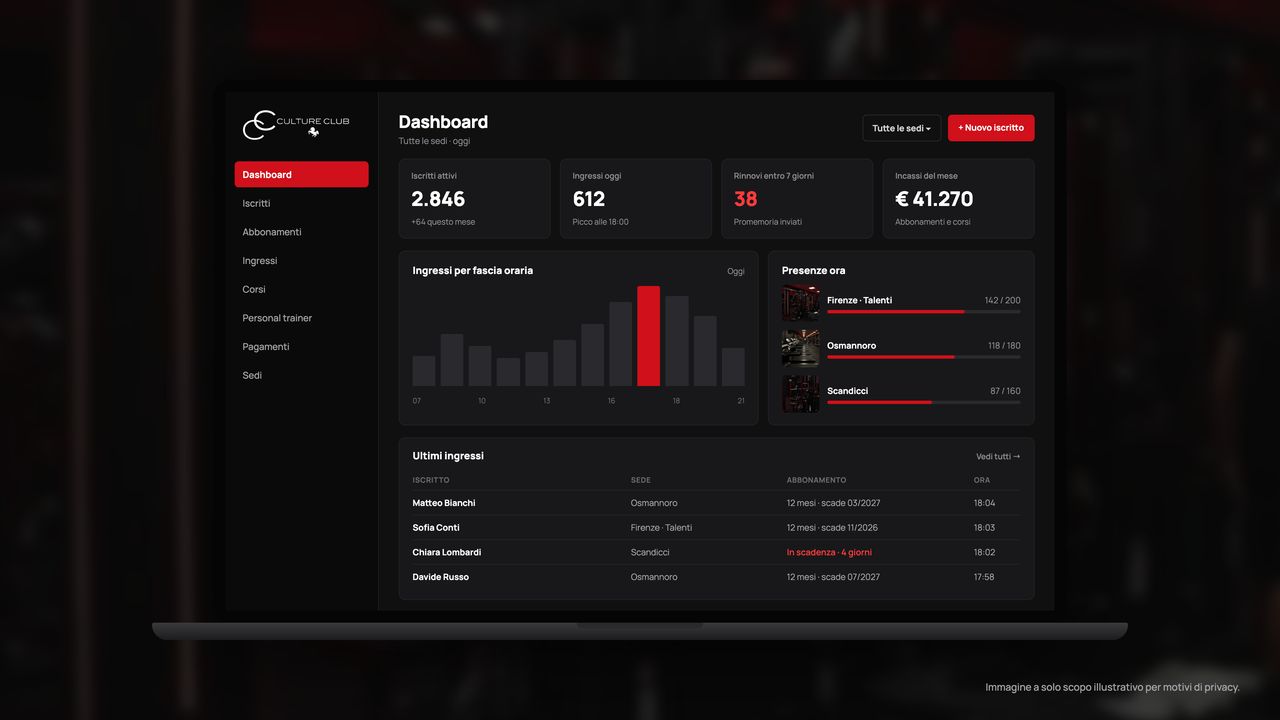This screenshot has height=720, width=1280.
Task: Click the Scandicci cell in Chiara's row
Action: (650, 552)
